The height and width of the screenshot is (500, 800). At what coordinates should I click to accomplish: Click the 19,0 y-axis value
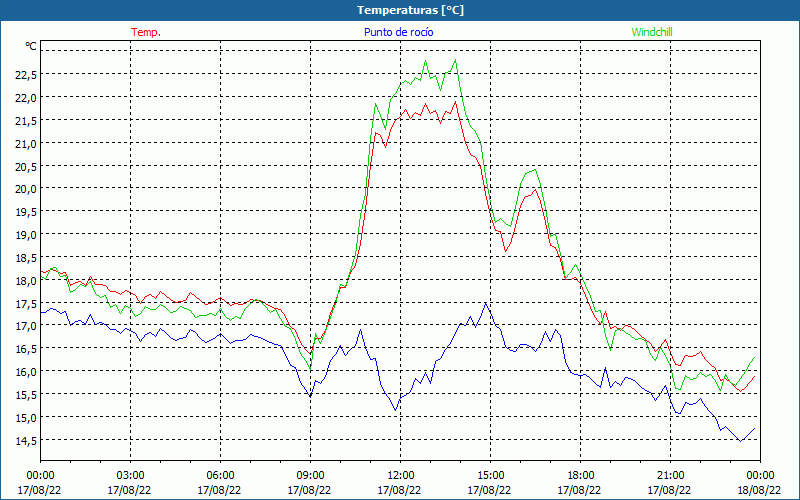tap(26, 235)
